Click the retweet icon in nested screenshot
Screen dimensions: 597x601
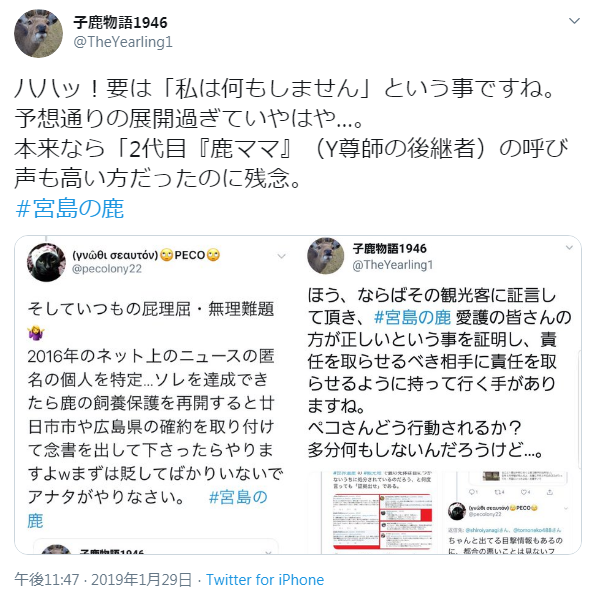click(x=499, y=492)
